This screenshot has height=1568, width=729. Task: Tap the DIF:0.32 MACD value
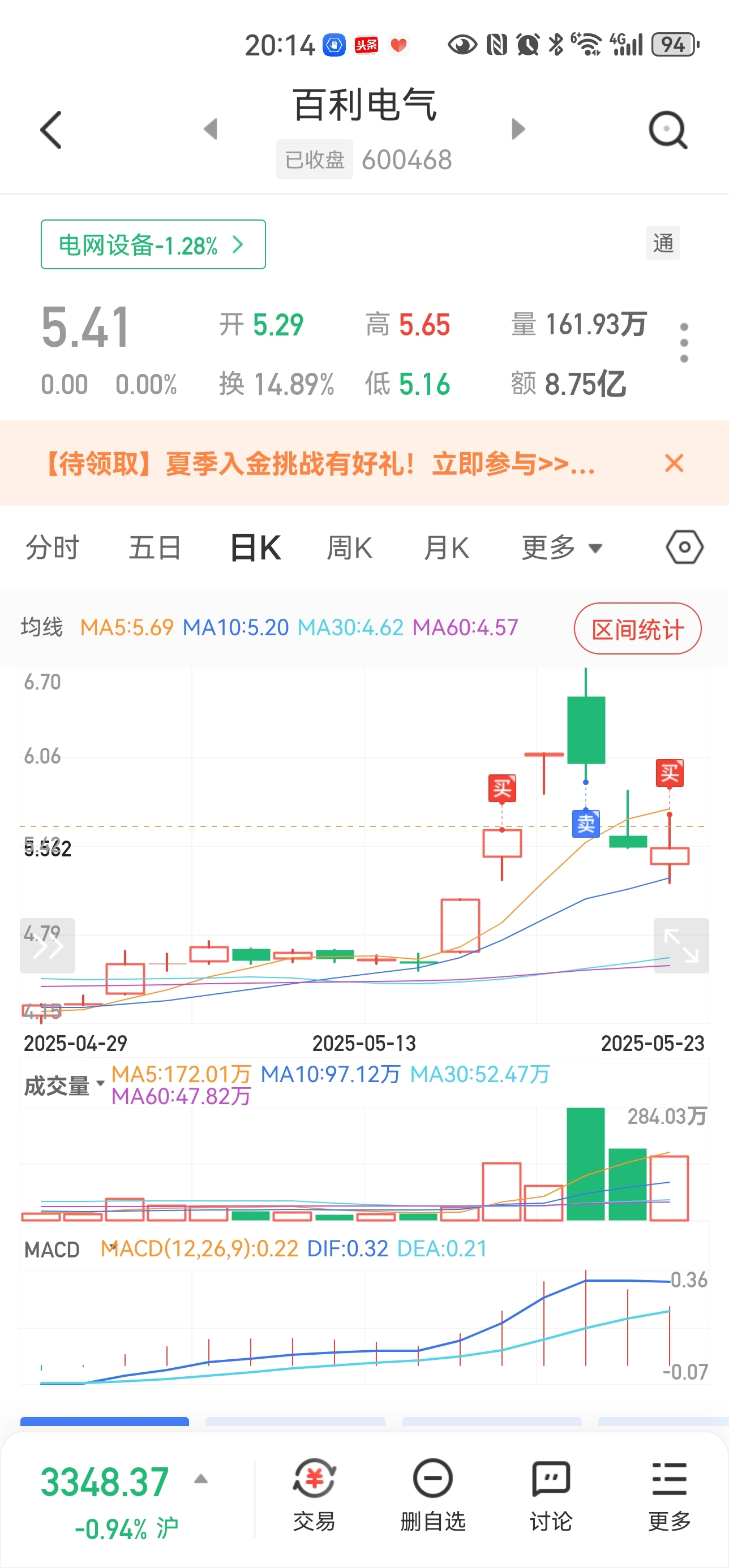348,1249
